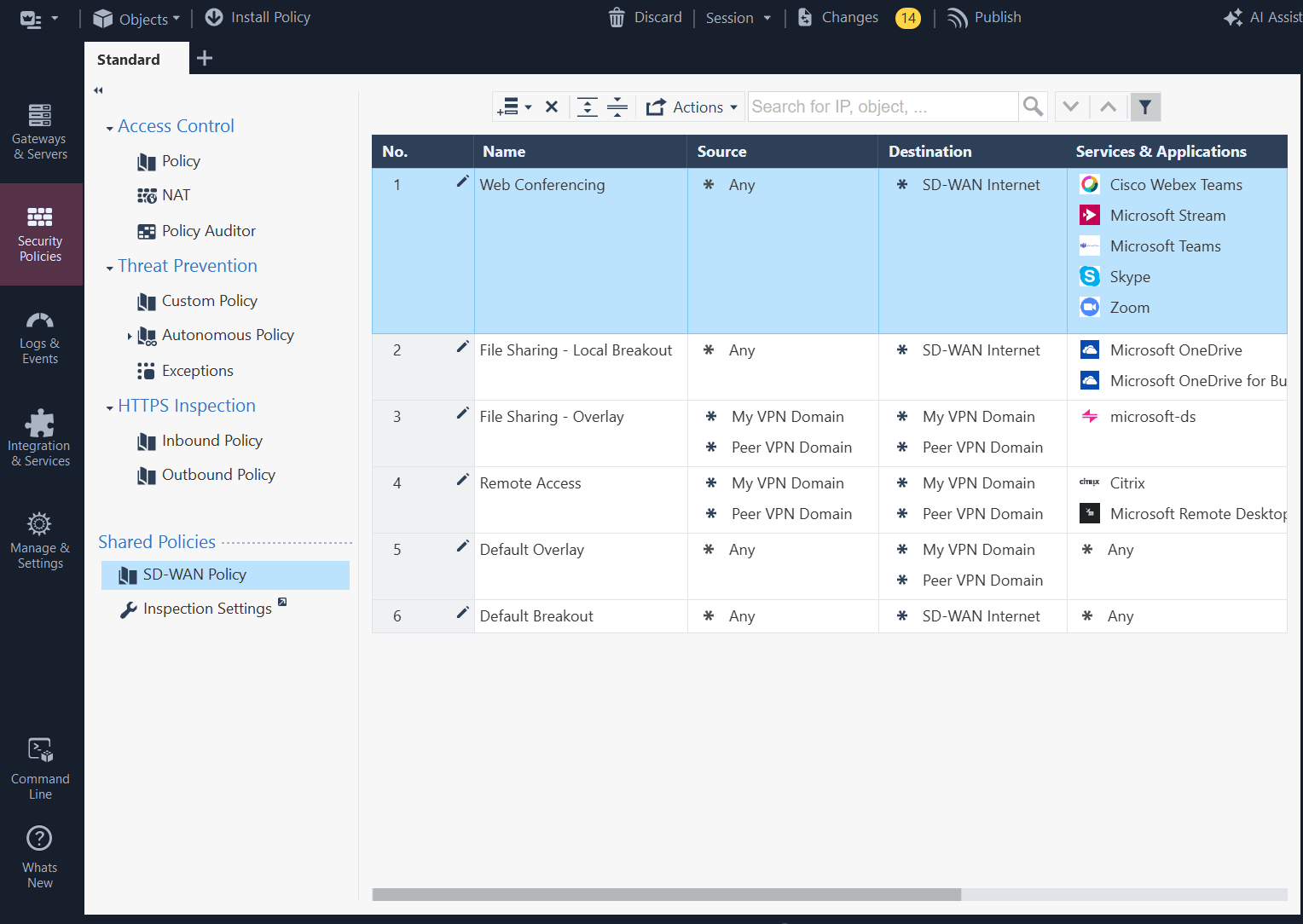1303x924 pixels.
Task: View the 14 pending Changes
Action: tap(859, 17)
